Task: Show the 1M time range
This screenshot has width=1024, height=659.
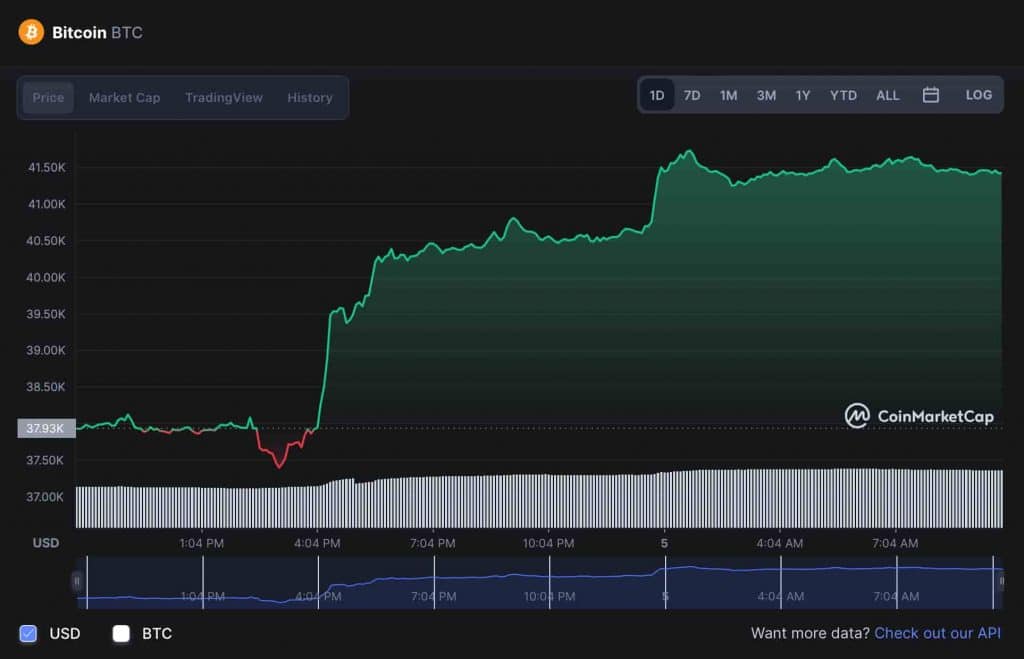Action: click(728, 96)
